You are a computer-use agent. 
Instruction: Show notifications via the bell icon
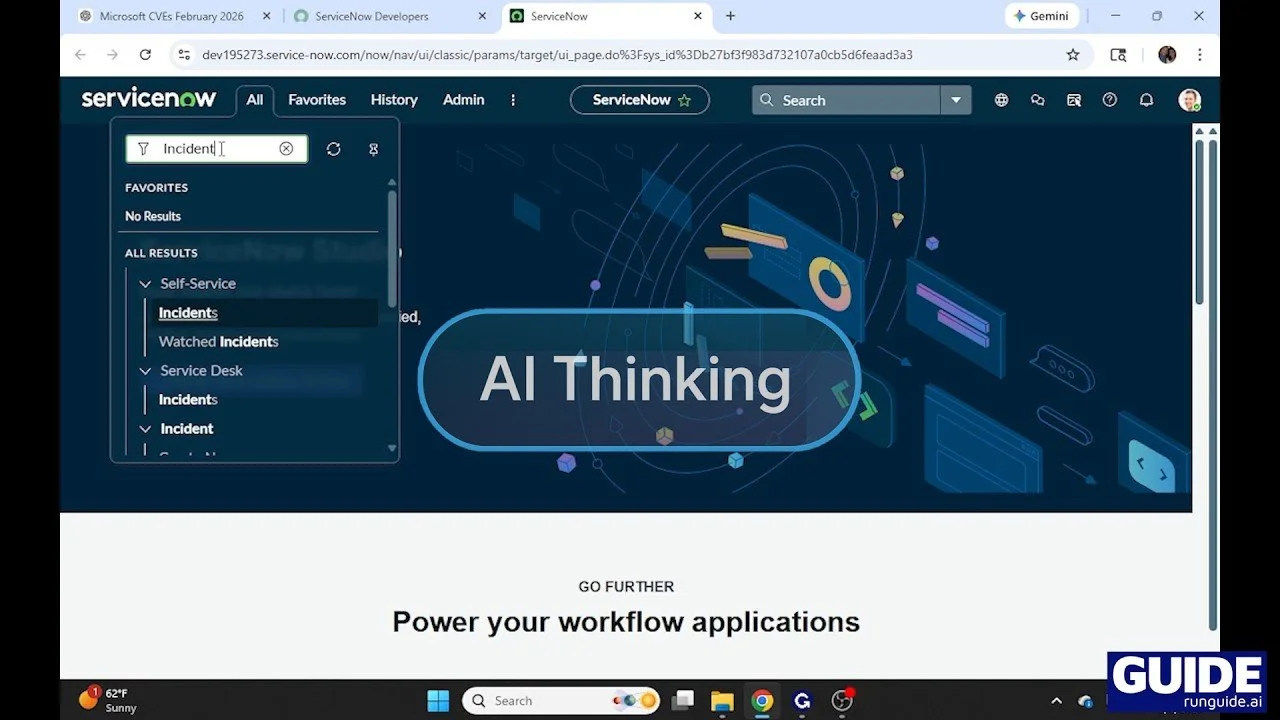[1147, 100]
